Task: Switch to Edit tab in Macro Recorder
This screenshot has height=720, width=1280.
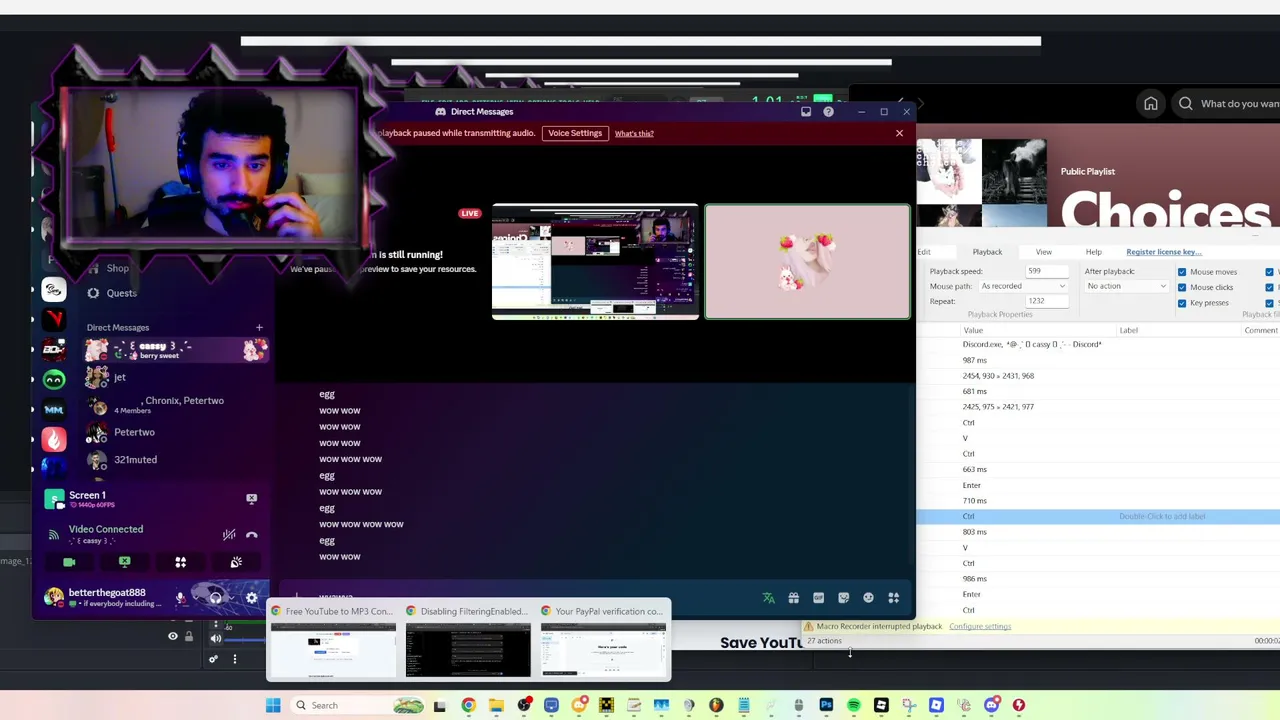Action: (924, 252)
